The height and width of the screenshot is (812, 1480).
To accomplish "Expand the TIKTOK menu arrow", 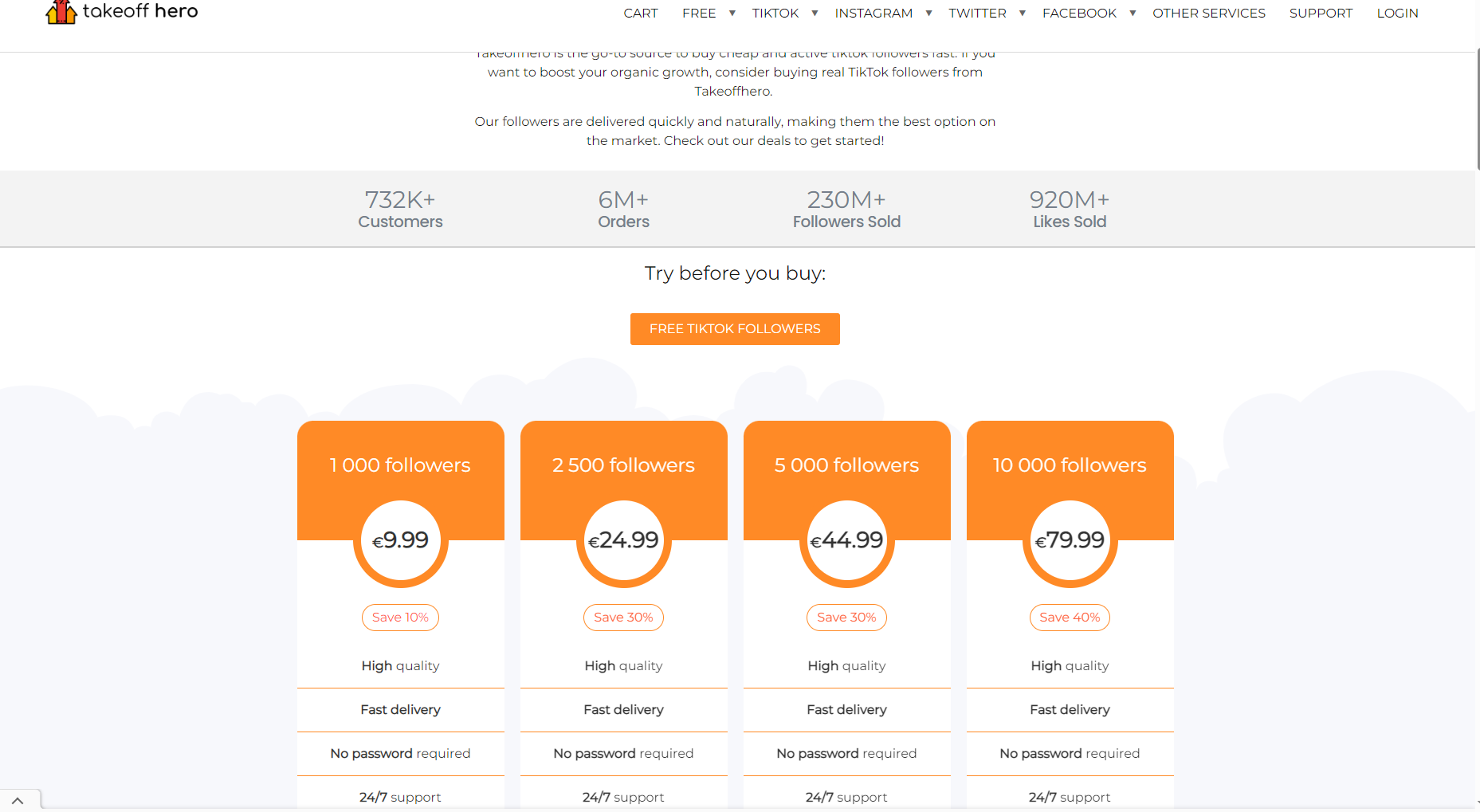I will pos(815,14).
